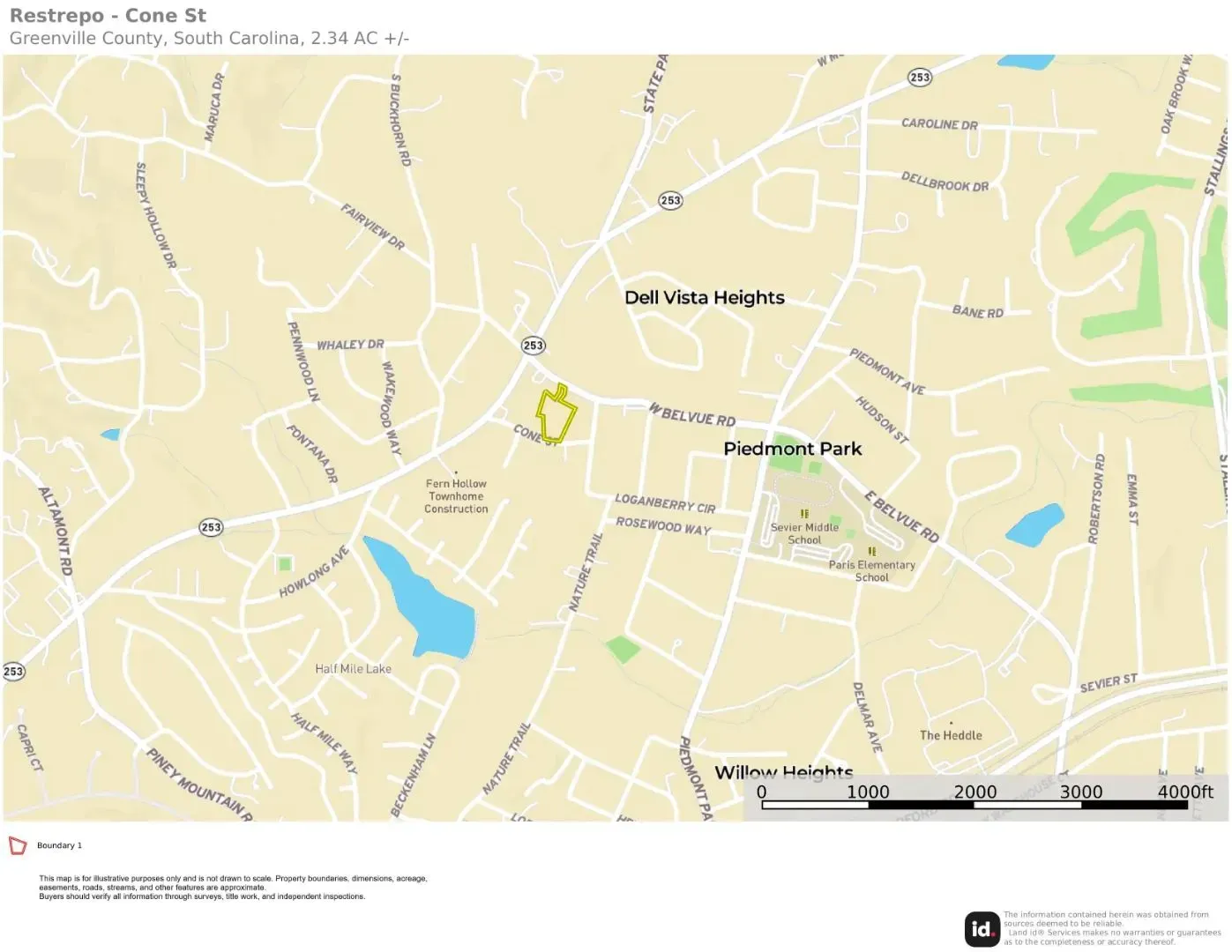
Task: Click the Sevier Middle School marker icon
Action: [x=804, y=514]
